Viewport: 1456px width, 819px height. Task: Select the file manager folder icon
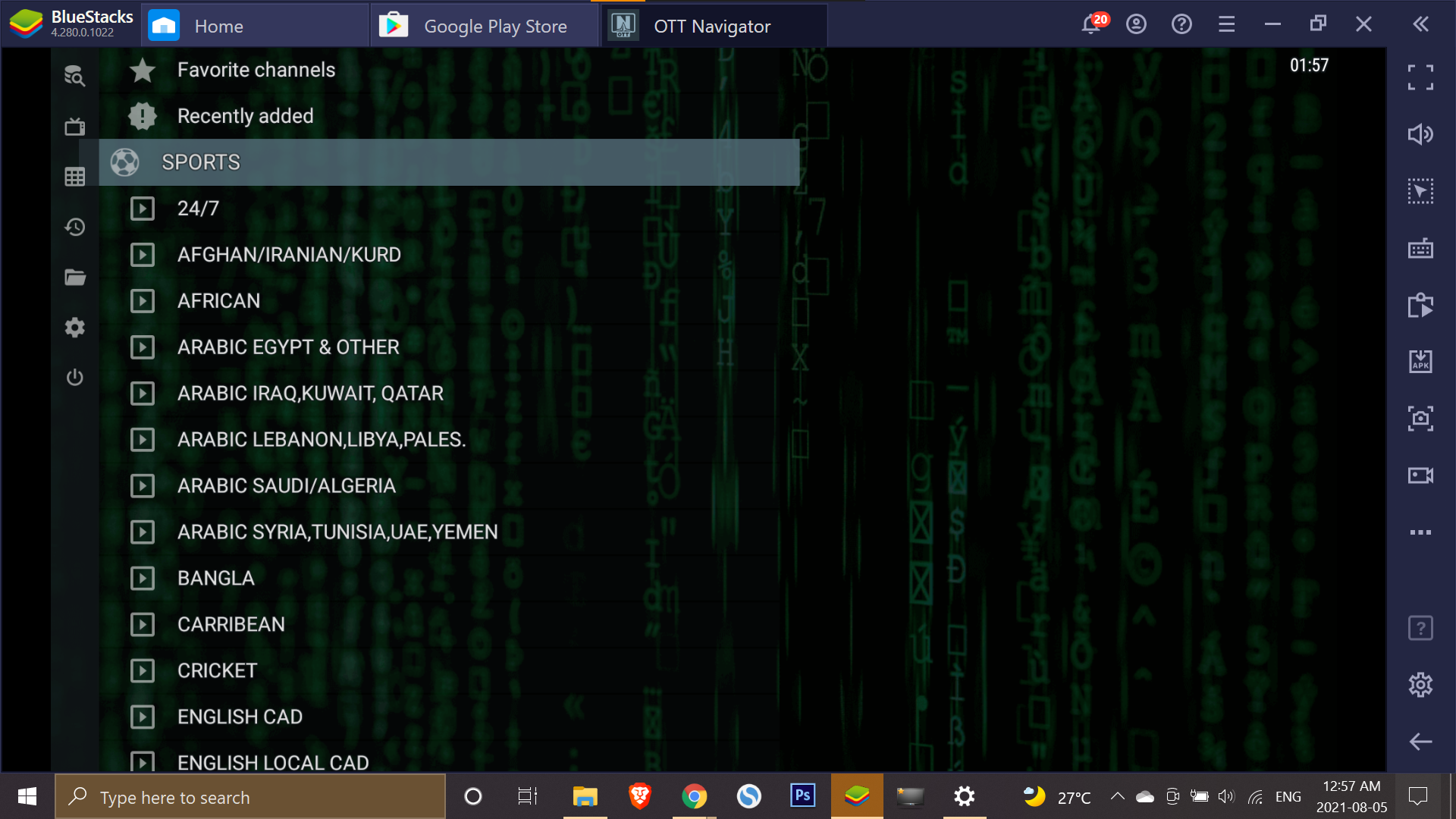click(74, 277)
